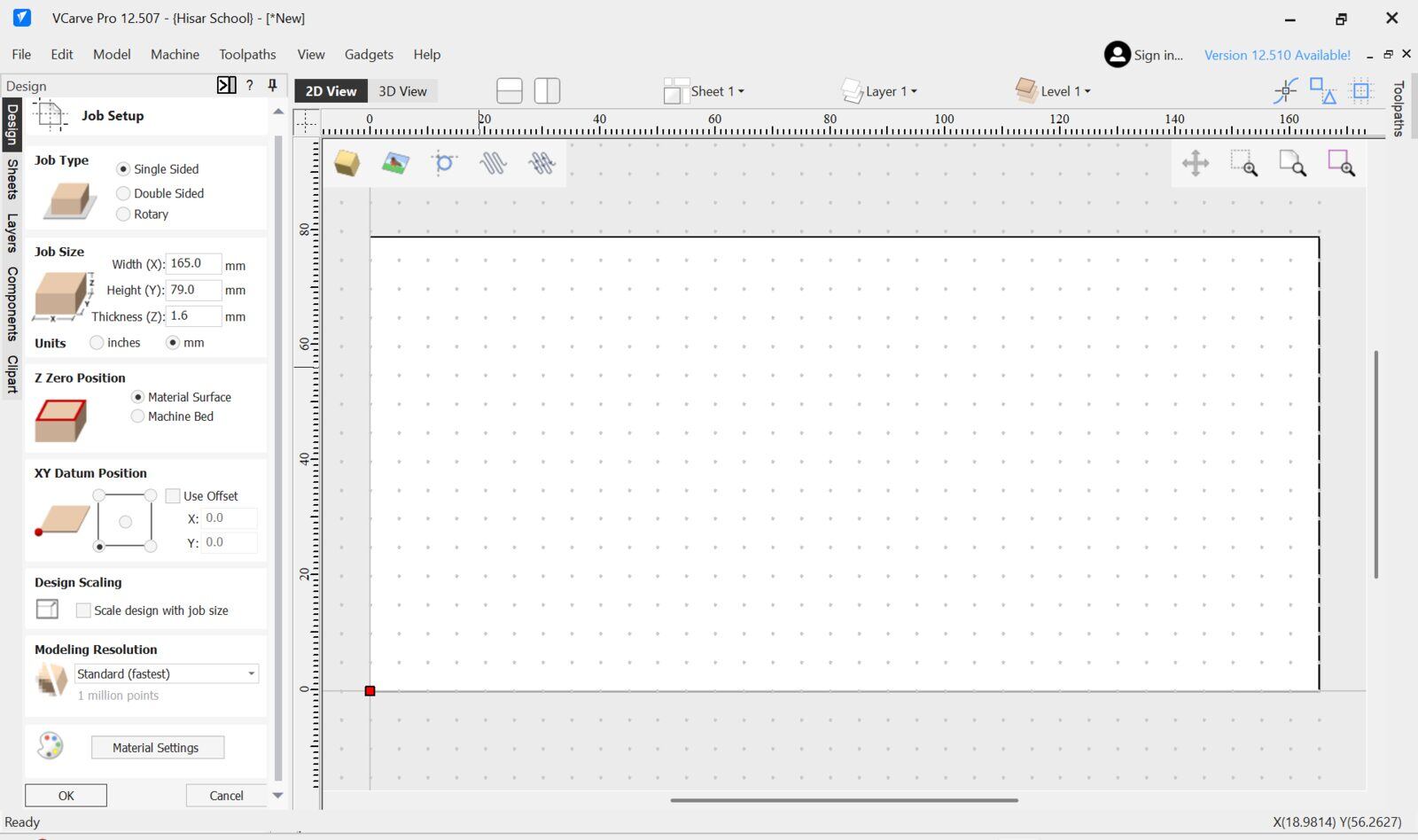Select Rotary job type
Screen dimensions: 1418x840
[x=123, y=214]
